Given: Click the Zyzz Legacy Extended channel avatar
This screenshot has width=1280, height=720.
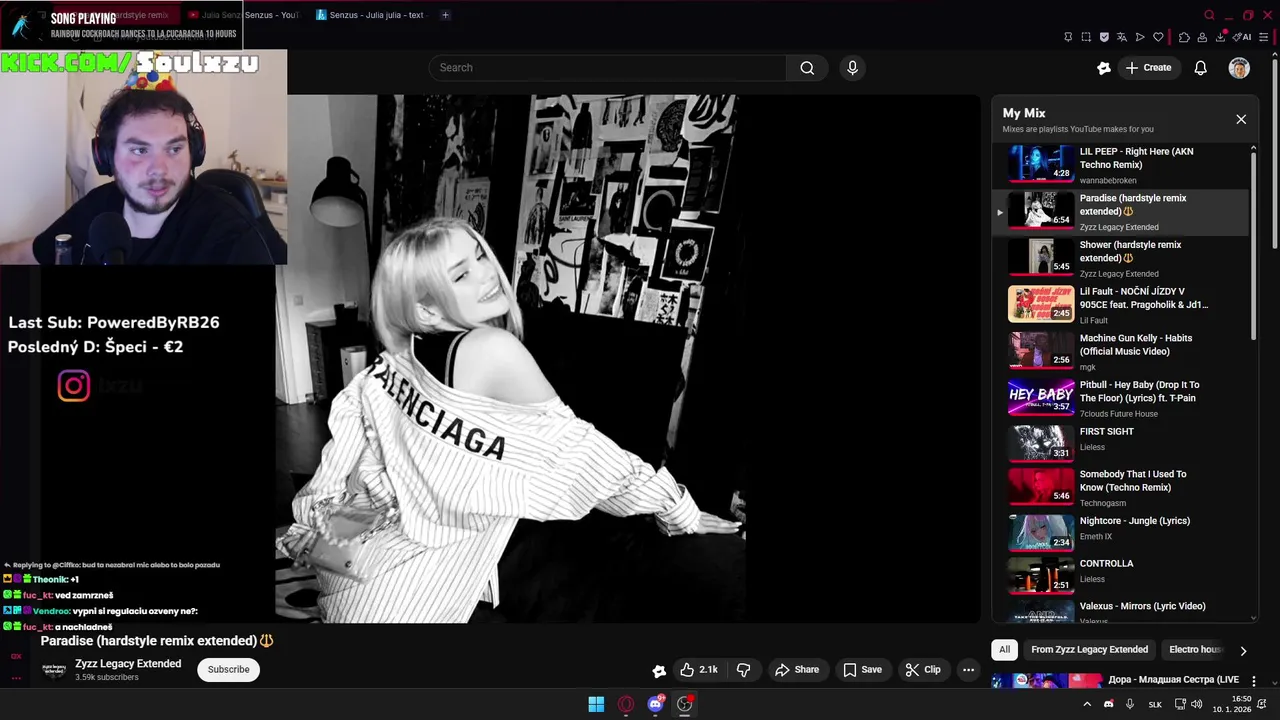Looking at the screenshot, I should pos(54,670).
